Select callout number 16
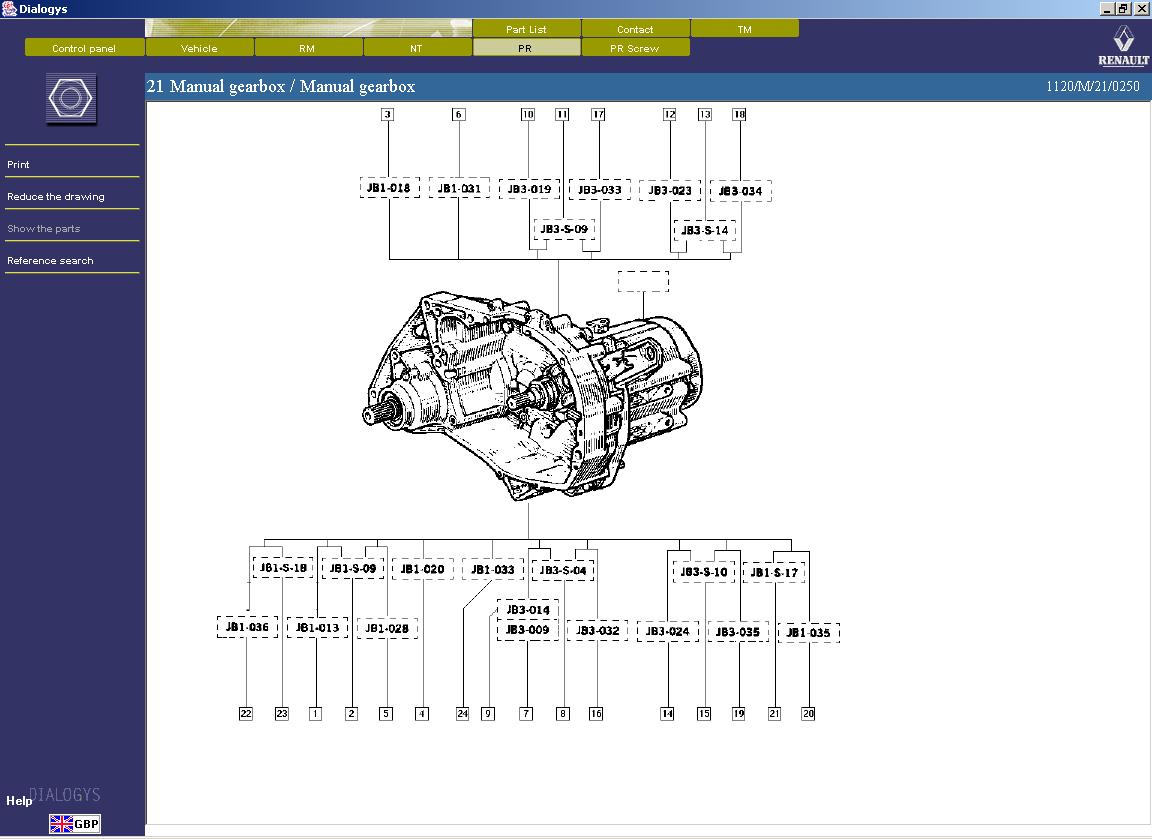Viewport: 1152px width, 839px height. [x=596, y=713]
